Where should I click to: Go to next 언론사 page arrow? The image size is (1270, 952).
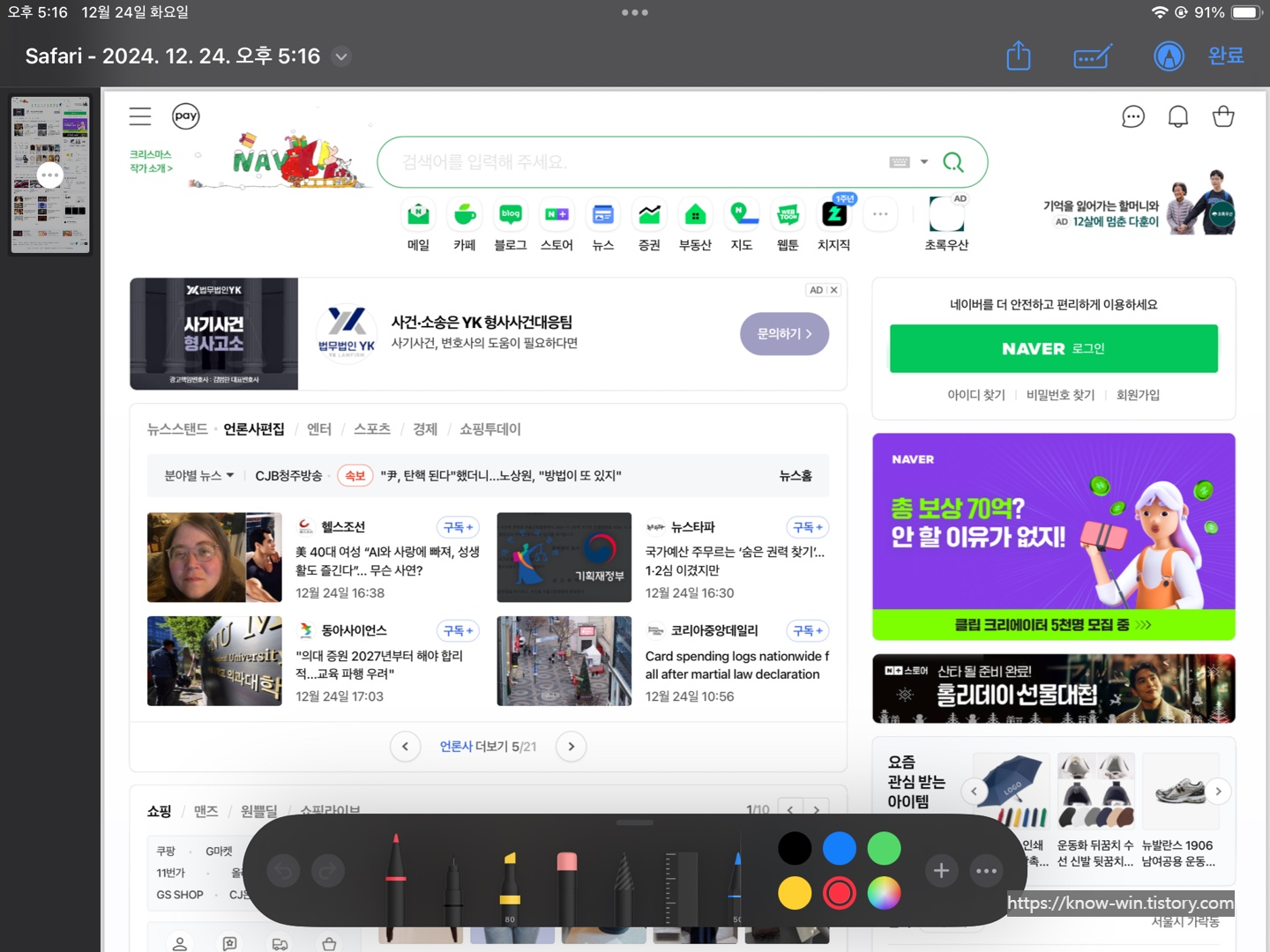[x=571, y=747]
